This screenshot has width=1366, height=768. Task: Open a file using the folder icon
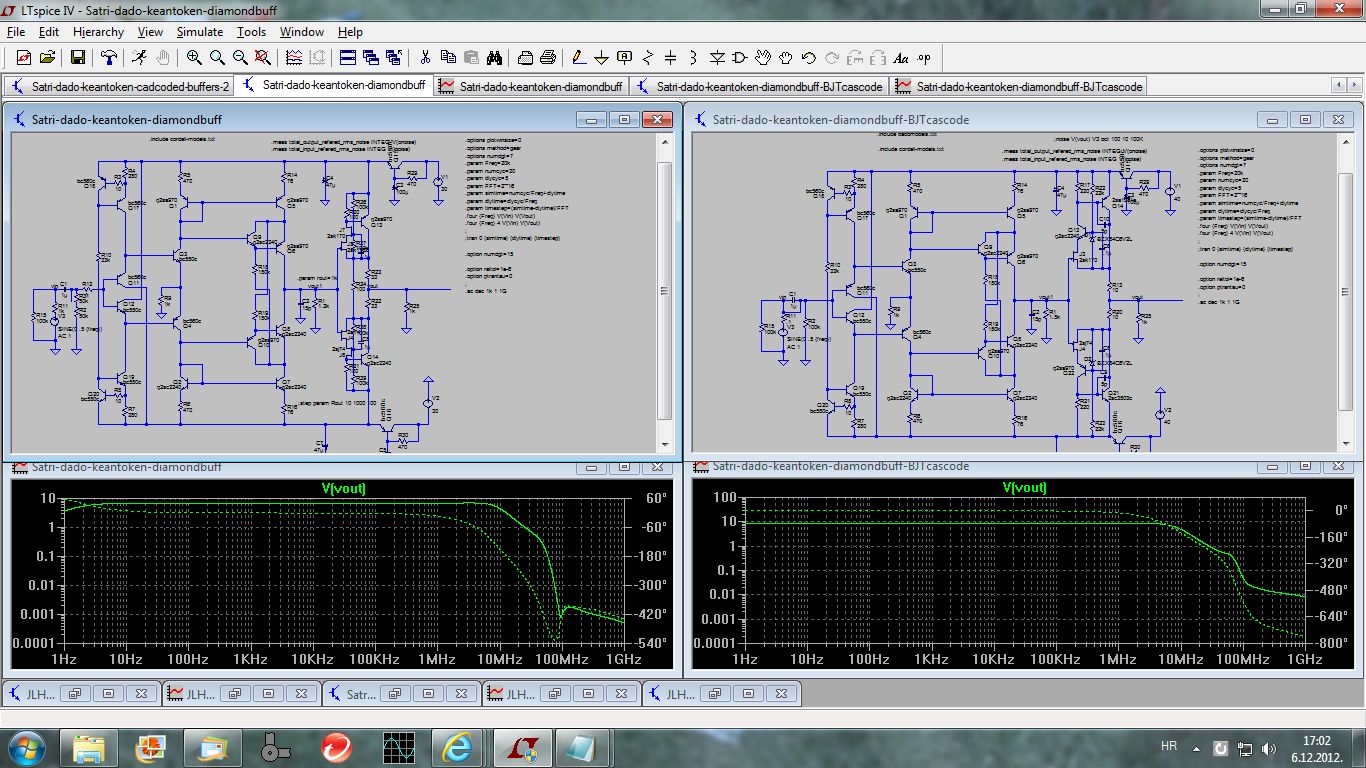(47, 57)
